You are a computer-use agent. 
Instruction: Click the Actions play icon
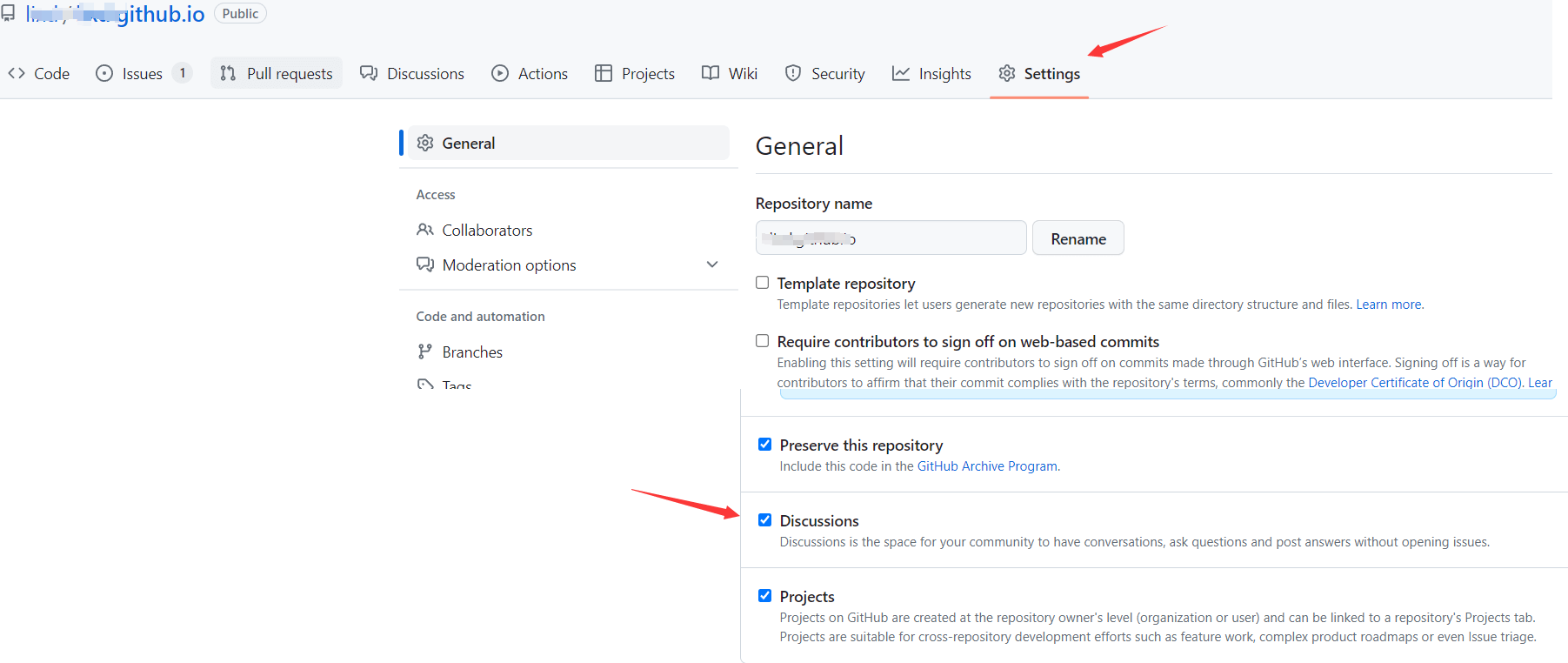pos(500,73)
